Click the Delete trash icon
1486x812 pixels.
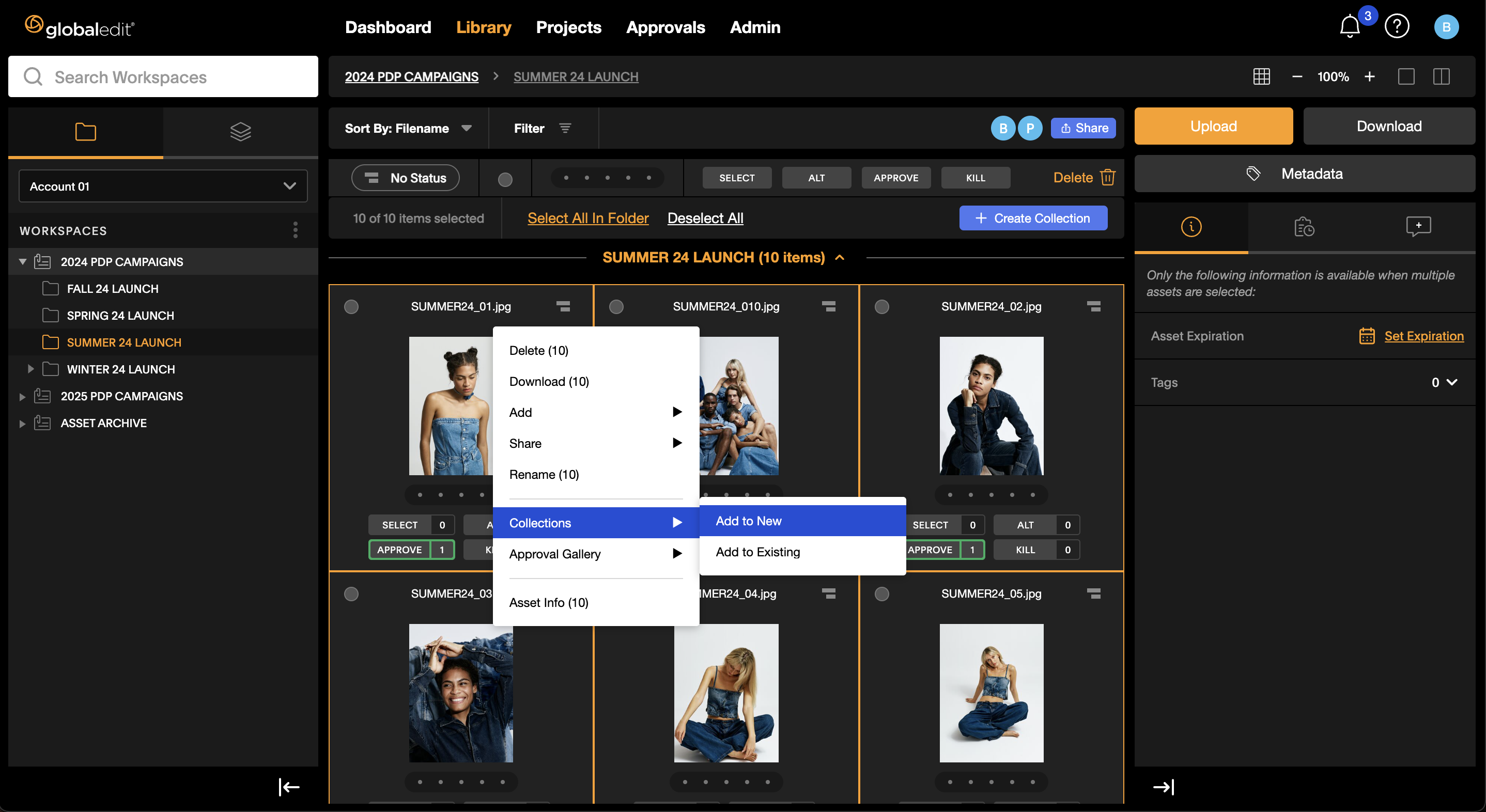1108,178
